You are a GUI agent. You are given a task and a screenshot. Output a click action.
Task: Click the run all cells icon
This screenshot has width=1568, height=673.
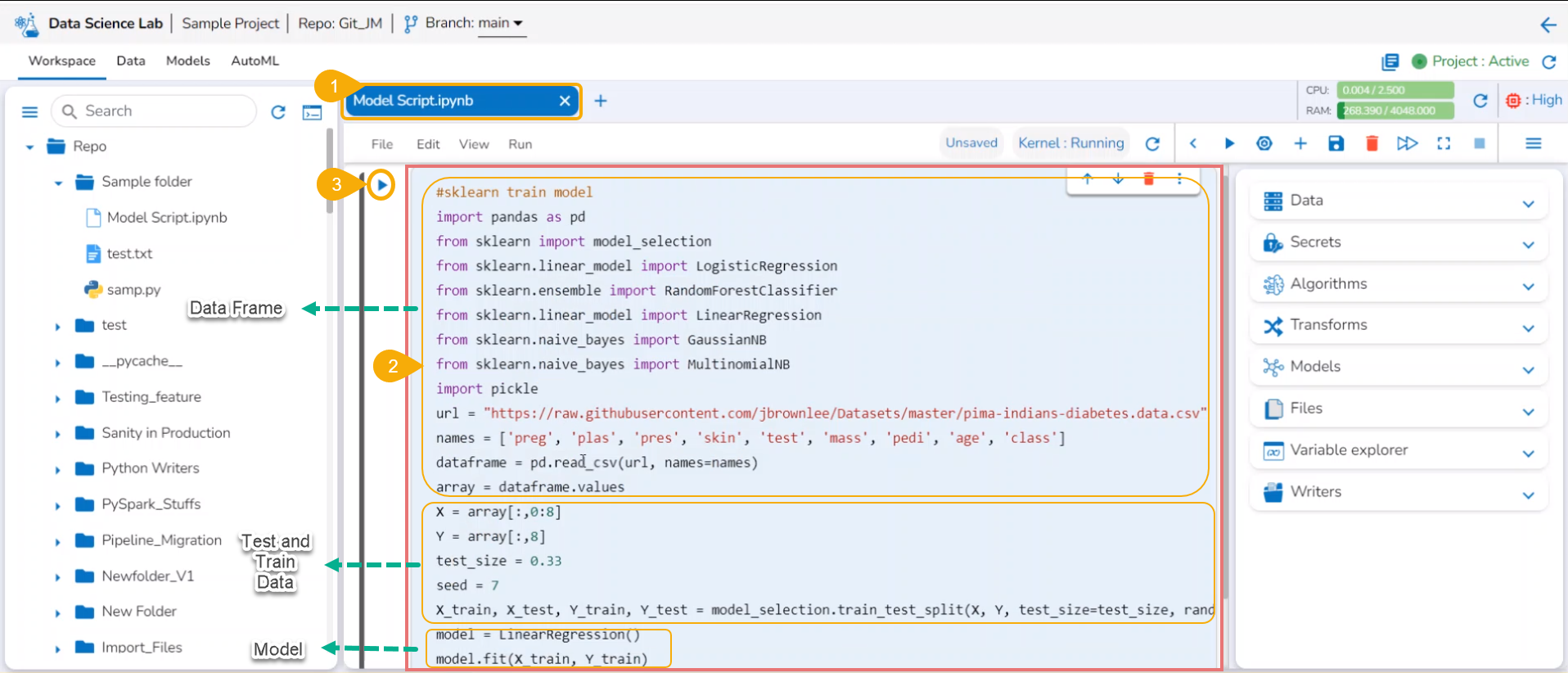coord(1407,144)
